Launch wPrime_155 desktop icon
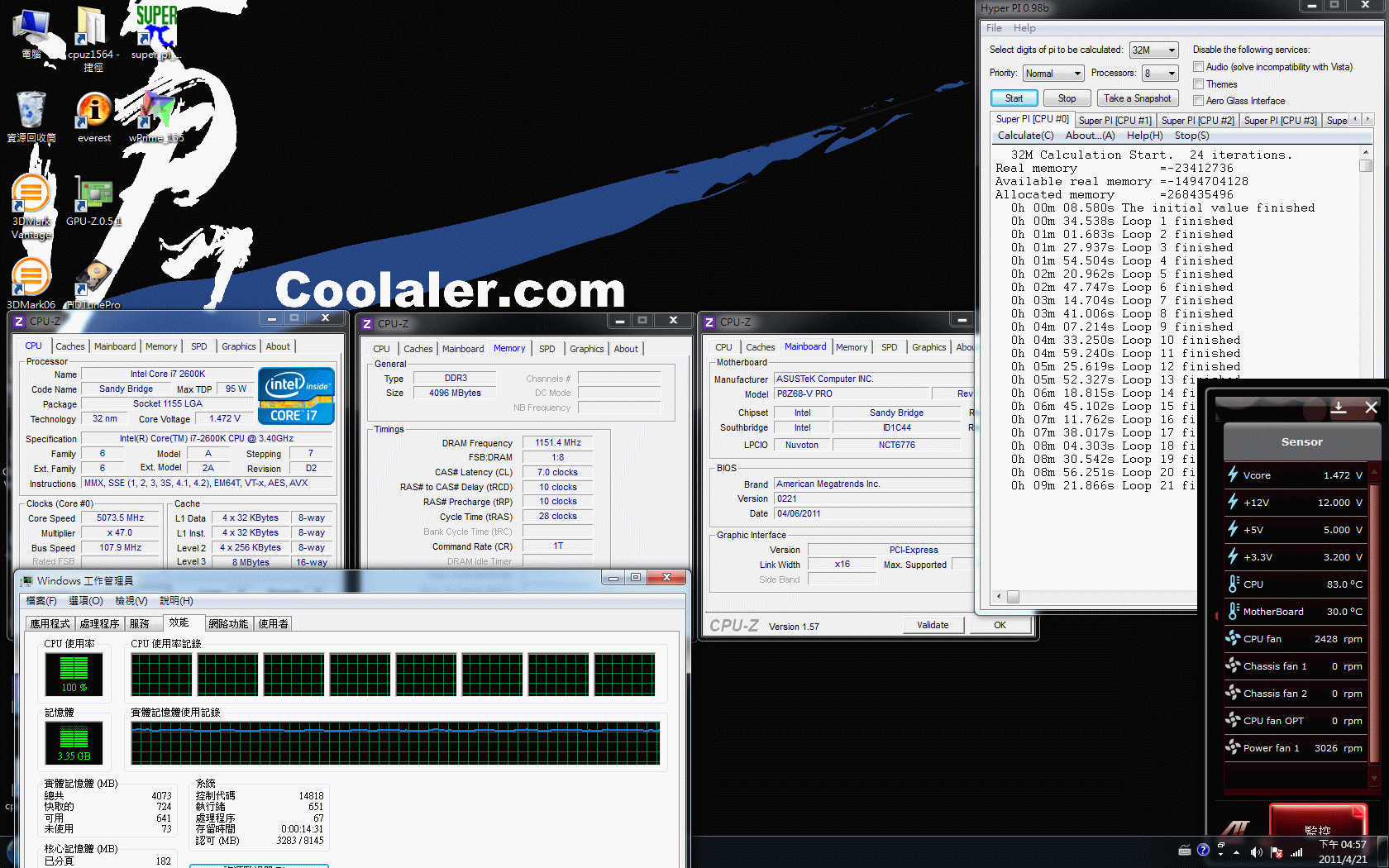This screenshot has width=1389, height=868. coord(155,116)
